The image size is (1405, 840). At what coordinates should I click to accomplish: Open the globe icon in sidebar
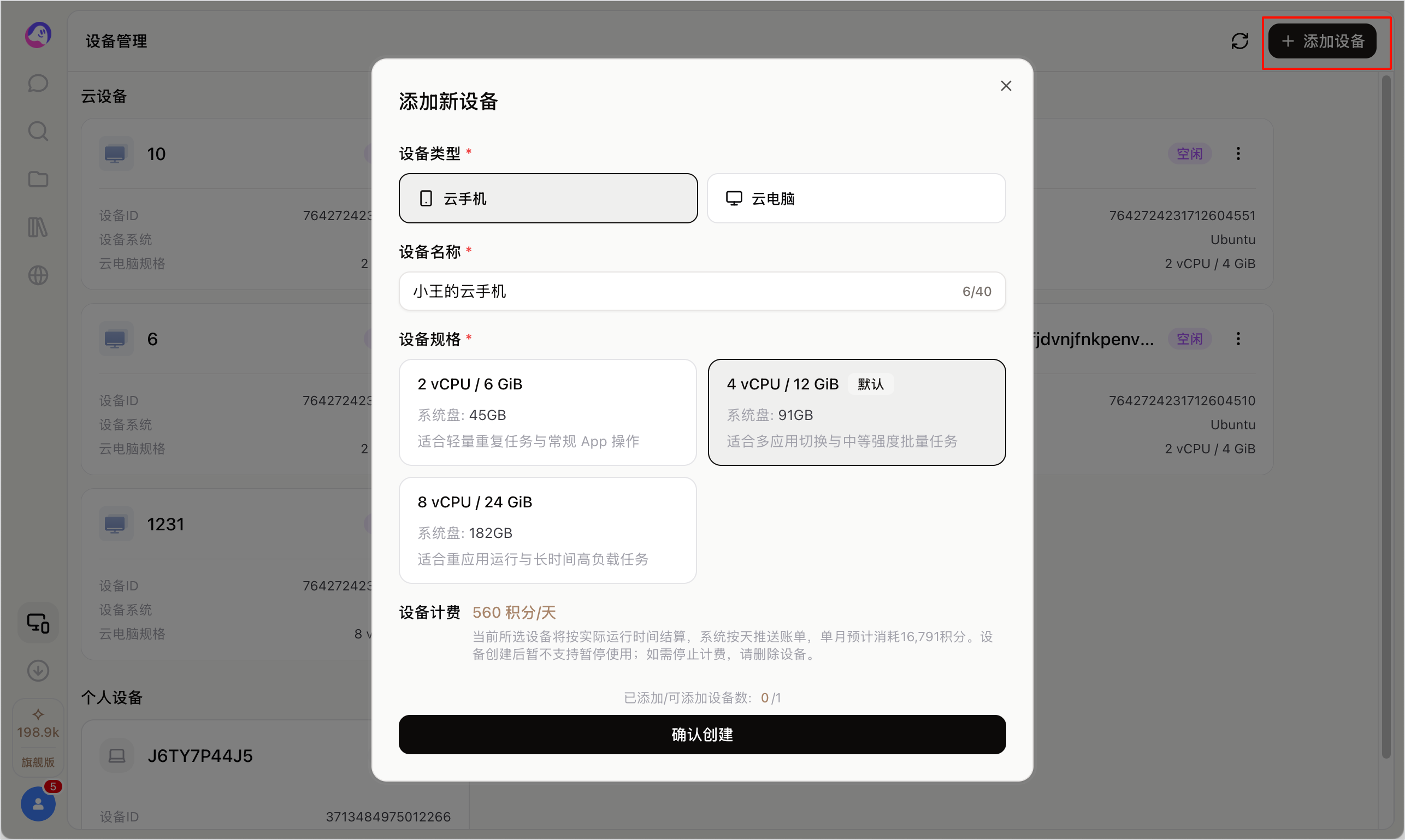38,276
